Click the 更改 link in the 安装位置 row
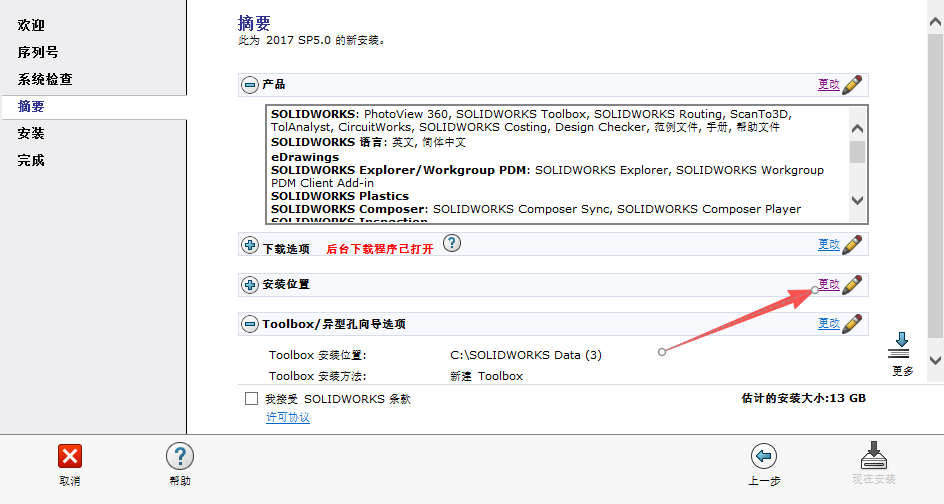The height and width of the screenshot is (504, 944). [x=828, y=284]
